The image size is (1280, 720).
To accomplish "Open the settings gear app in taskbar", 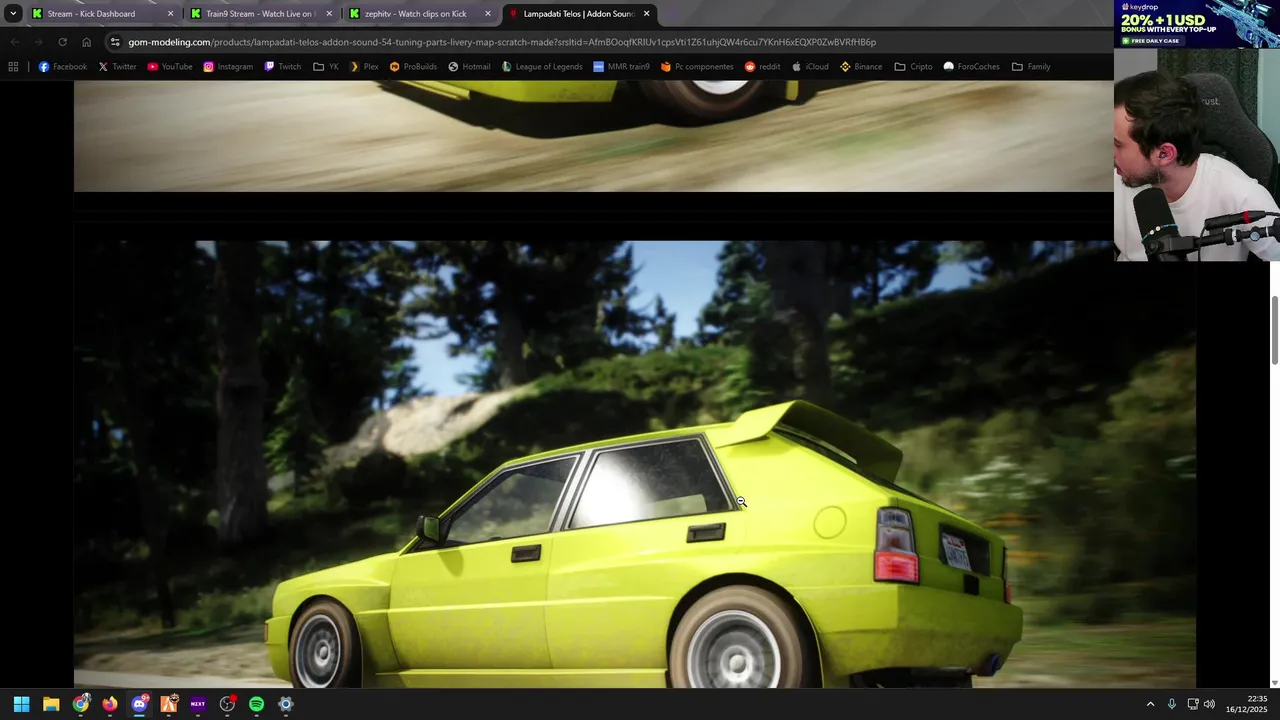I will point(285,704).
